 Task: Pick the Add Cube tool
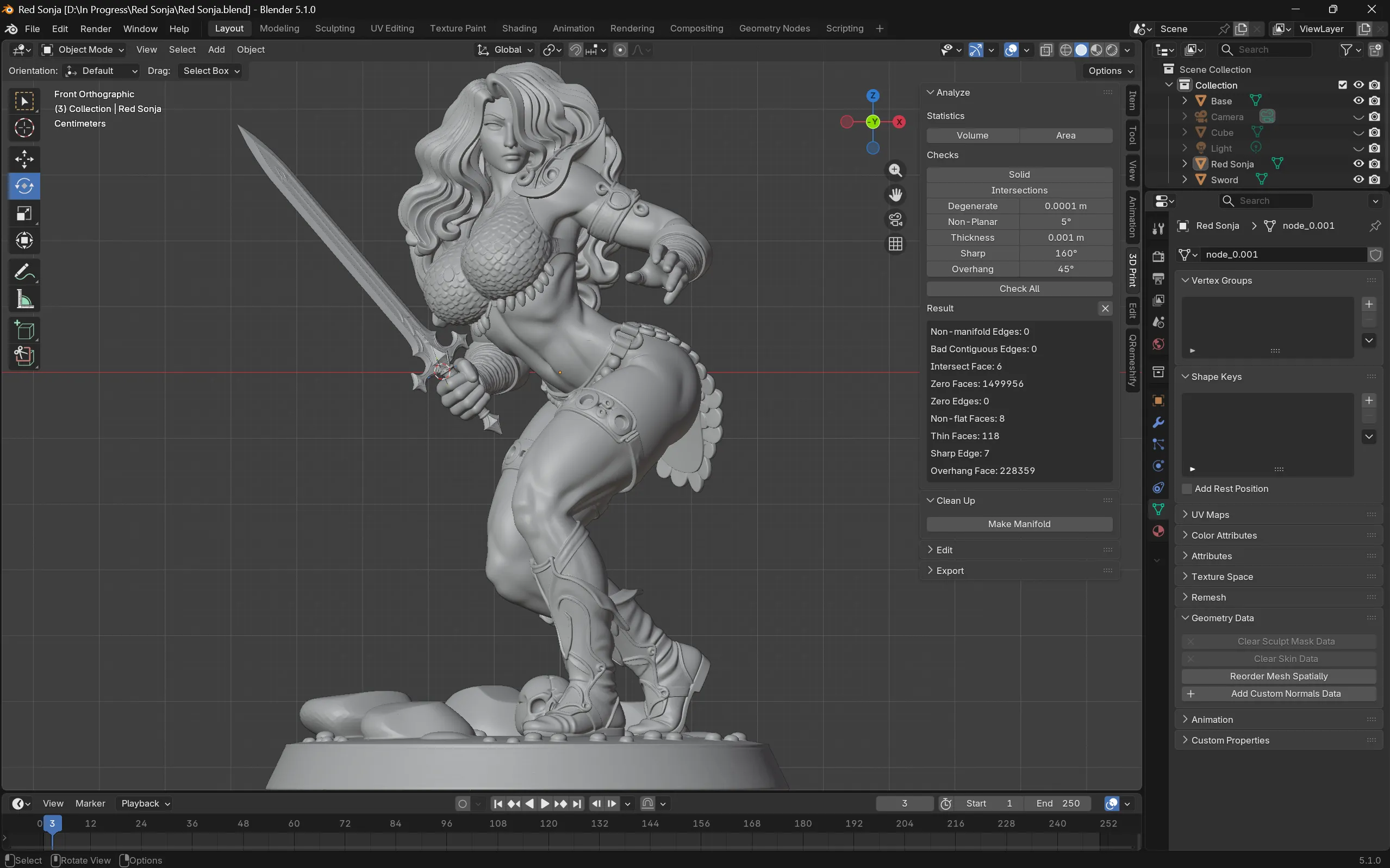coord(24,330)
